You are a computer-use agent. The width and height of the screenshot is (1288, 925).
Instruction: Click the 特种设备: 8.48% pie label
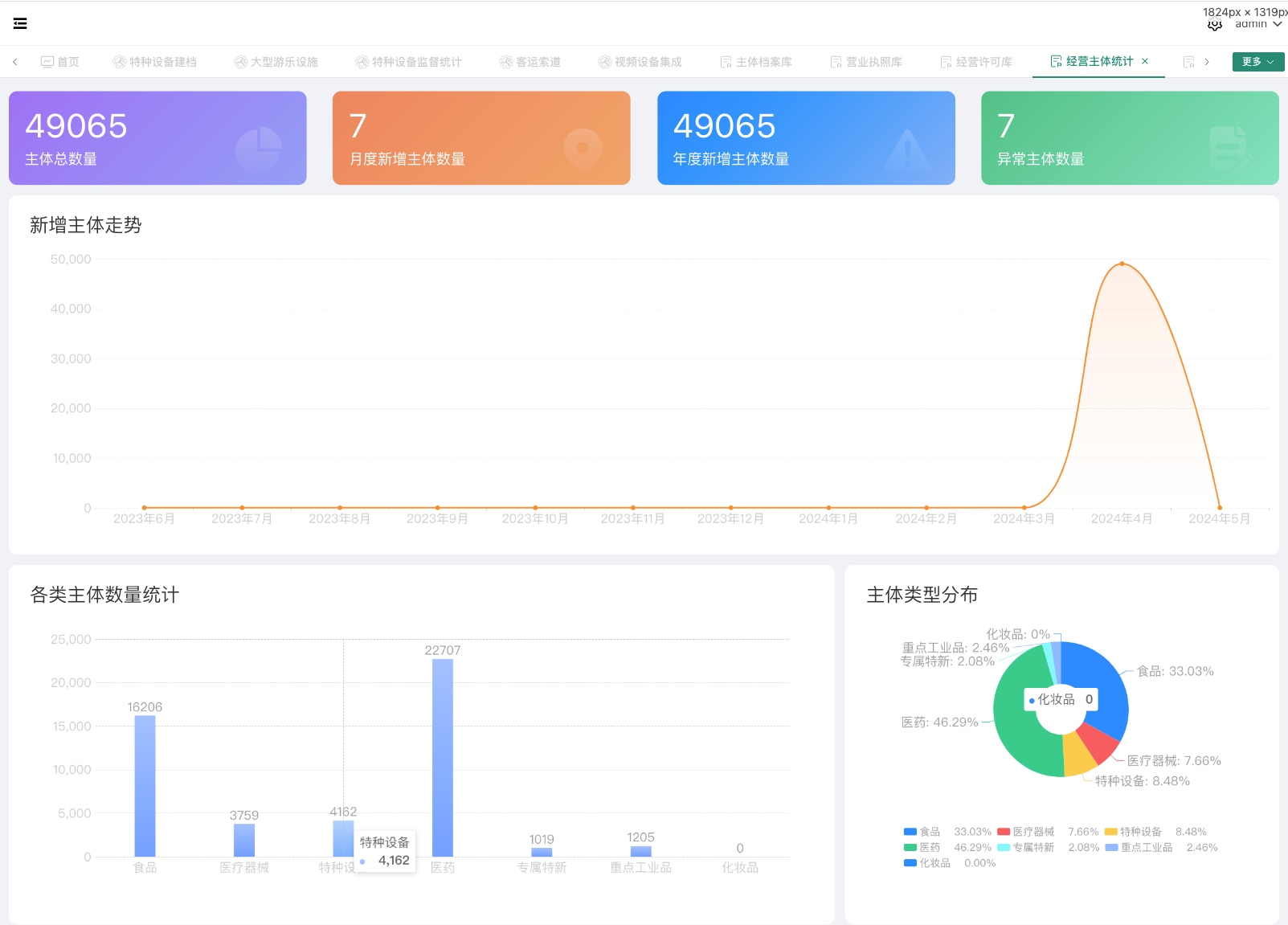[1142, 781]
